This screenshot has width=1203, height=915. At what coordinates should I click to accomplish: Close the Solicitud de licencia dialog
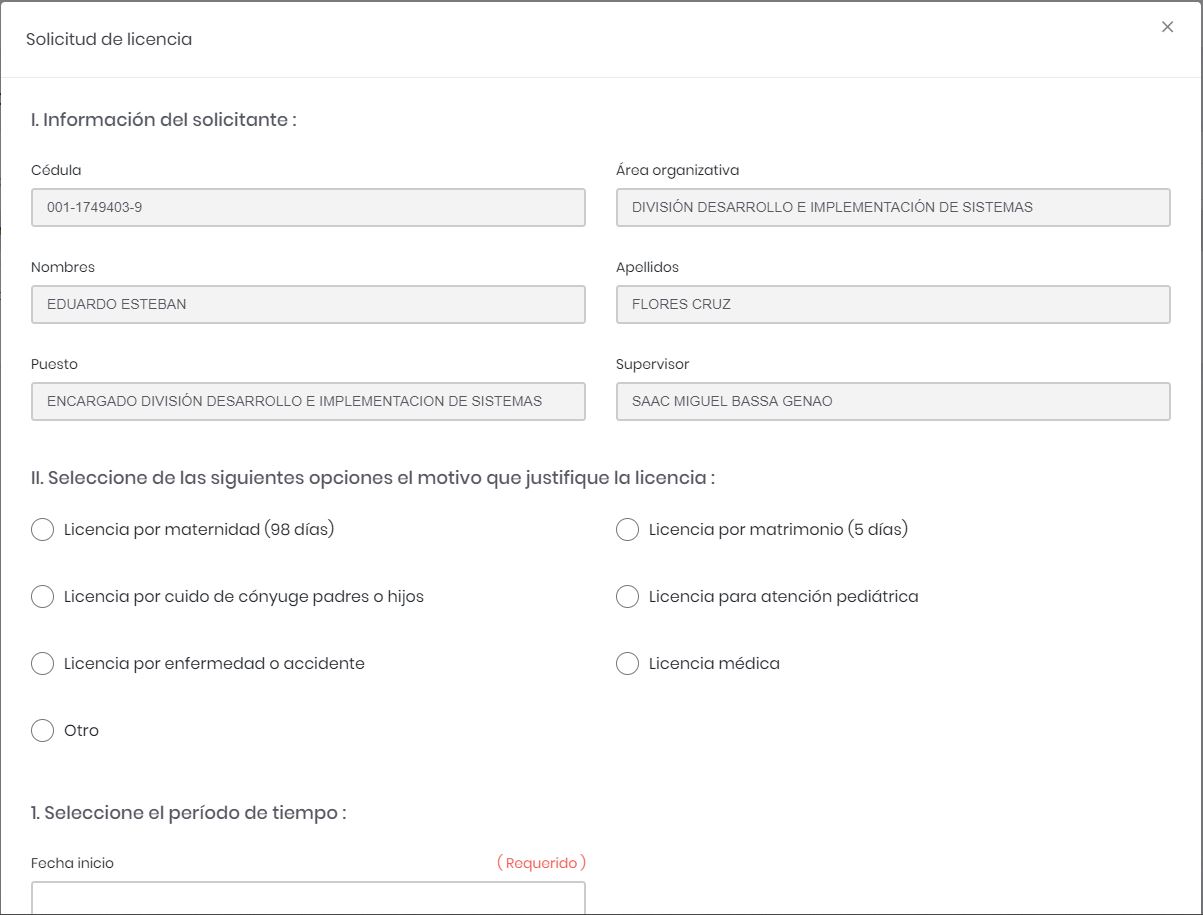1167,27
